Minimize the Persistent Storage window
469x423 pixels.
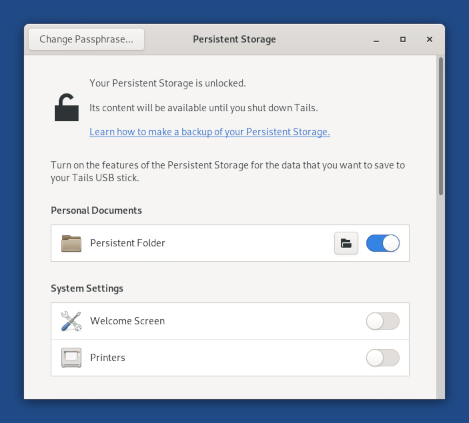[376, 40]
